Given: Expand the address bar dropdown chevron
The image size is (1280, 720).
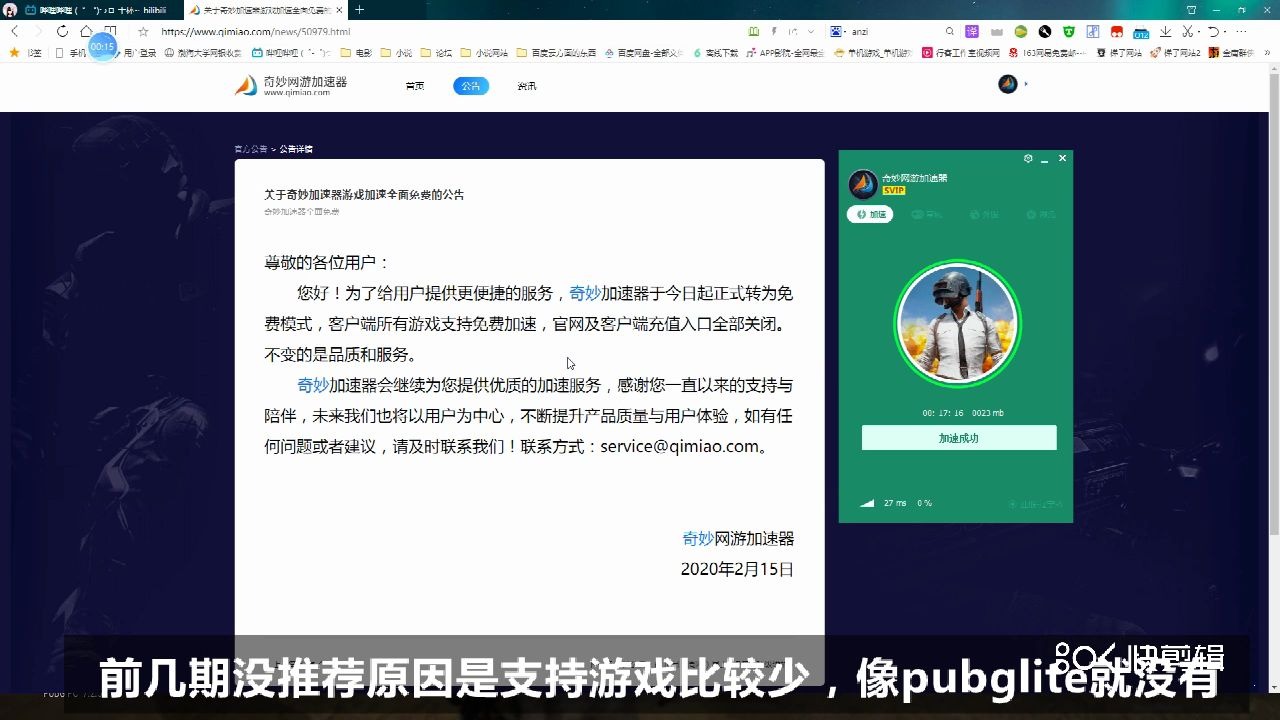Looking at the screenshot, I should point(810,32).
